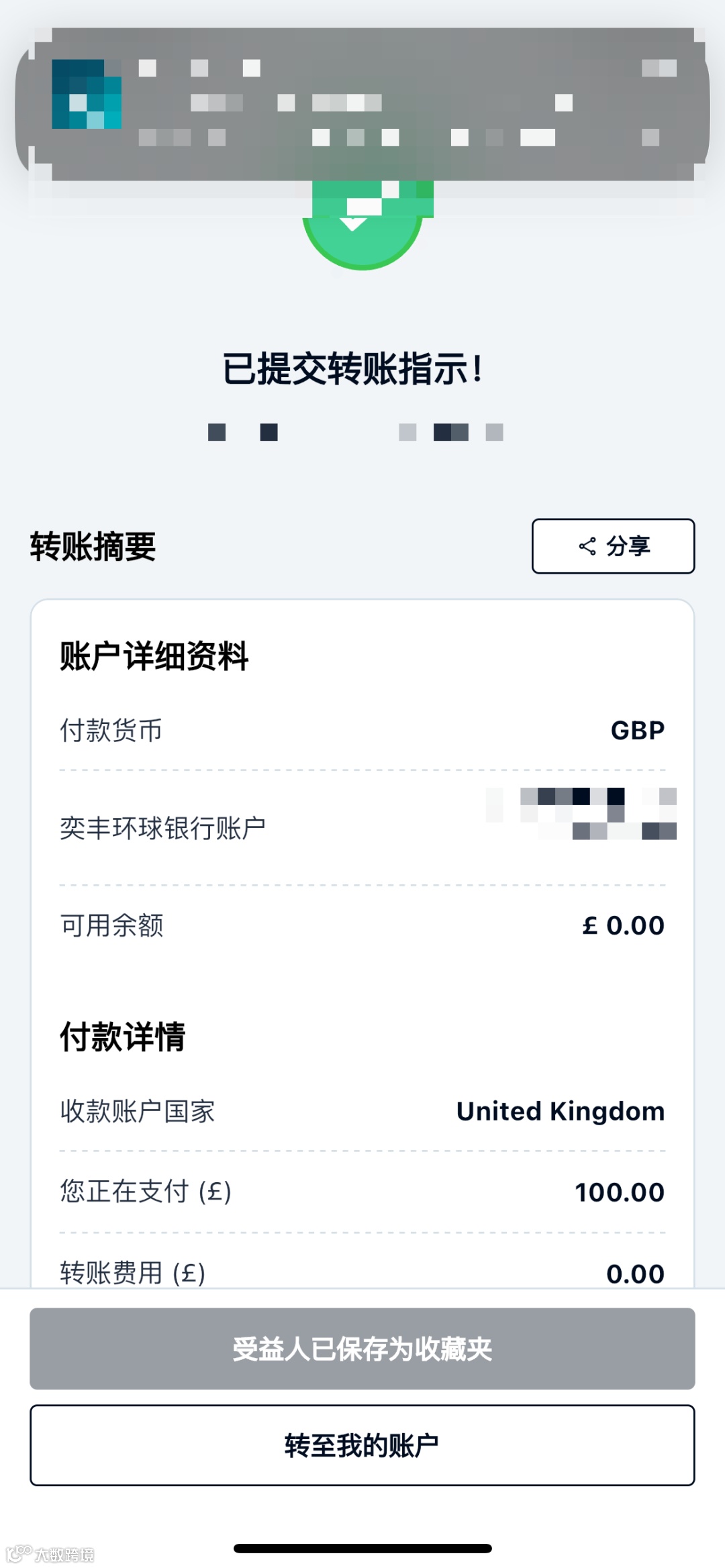The image size is (725, 1568).
Task: Tap the blurred reference text under title
Action: click(356, 432)
